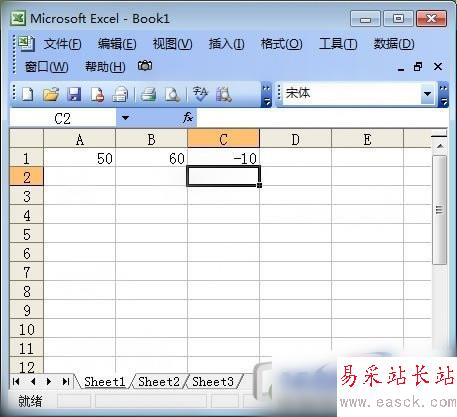Select cell A1 containing 50
The width and height of the screenshot is (457, 417).
point(80,158)
